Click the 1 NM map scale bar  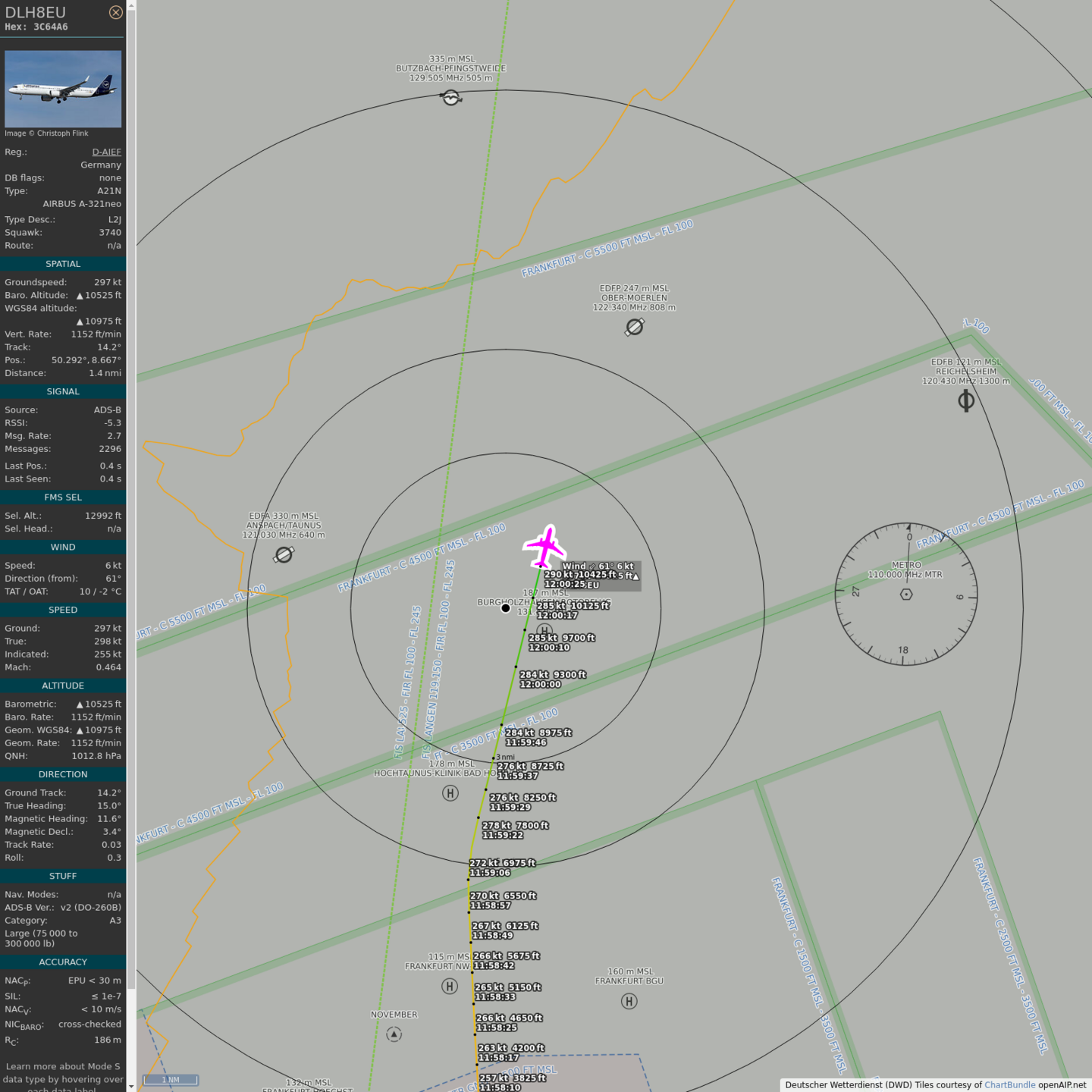click(171, 1079)
